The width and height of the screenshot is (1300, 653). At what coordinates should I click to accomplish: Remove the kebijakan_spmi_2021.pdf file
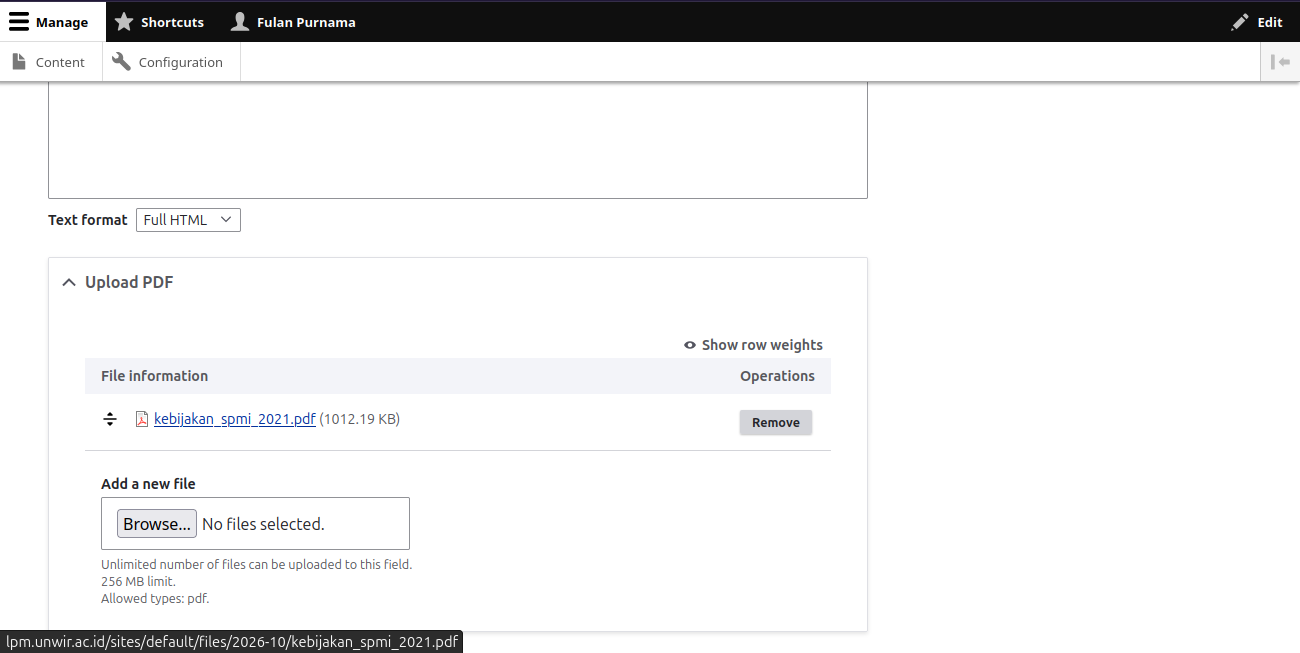click(x=776, y=422)
